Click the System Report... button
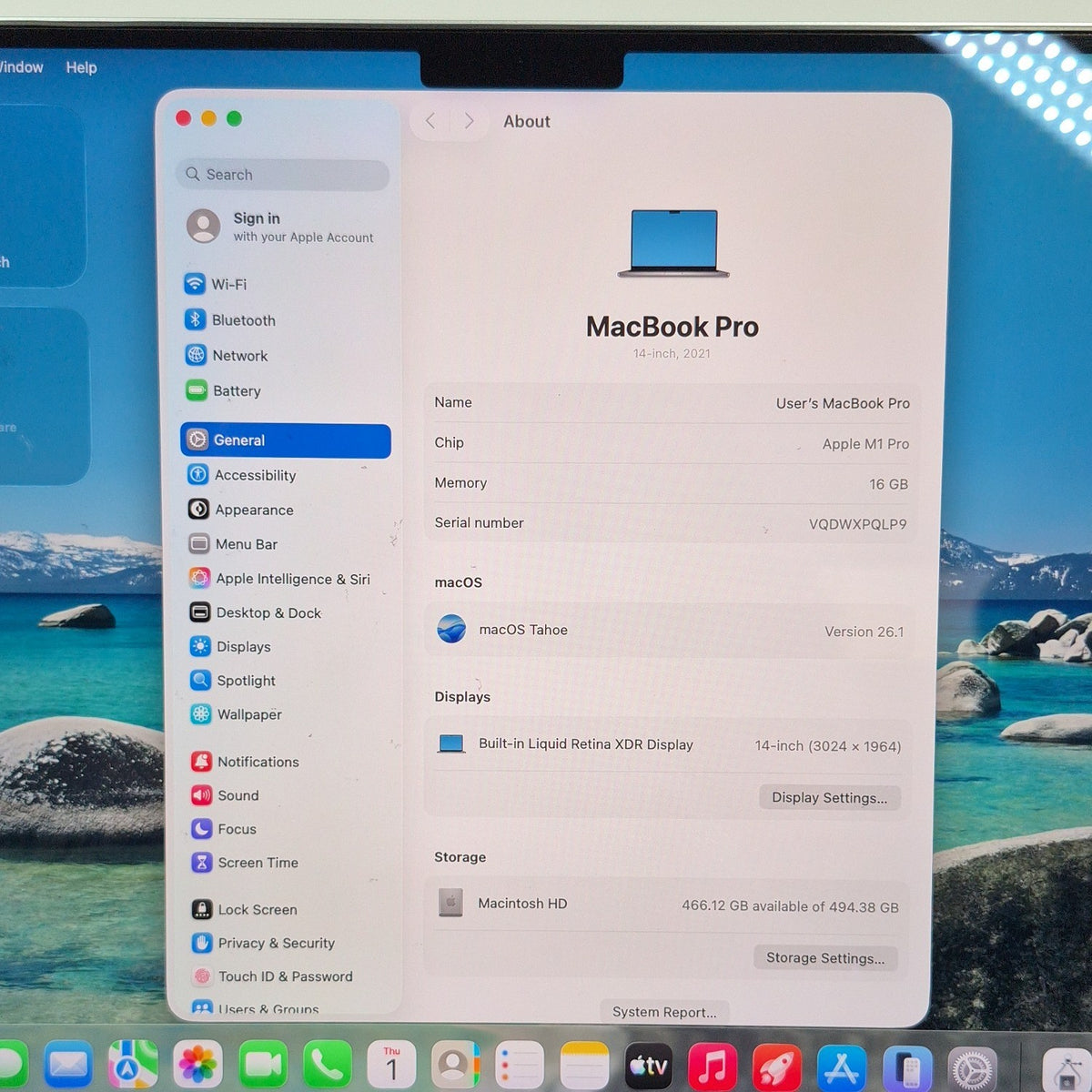This screenshot has height=1092, width=1092. pos(664,1012)
